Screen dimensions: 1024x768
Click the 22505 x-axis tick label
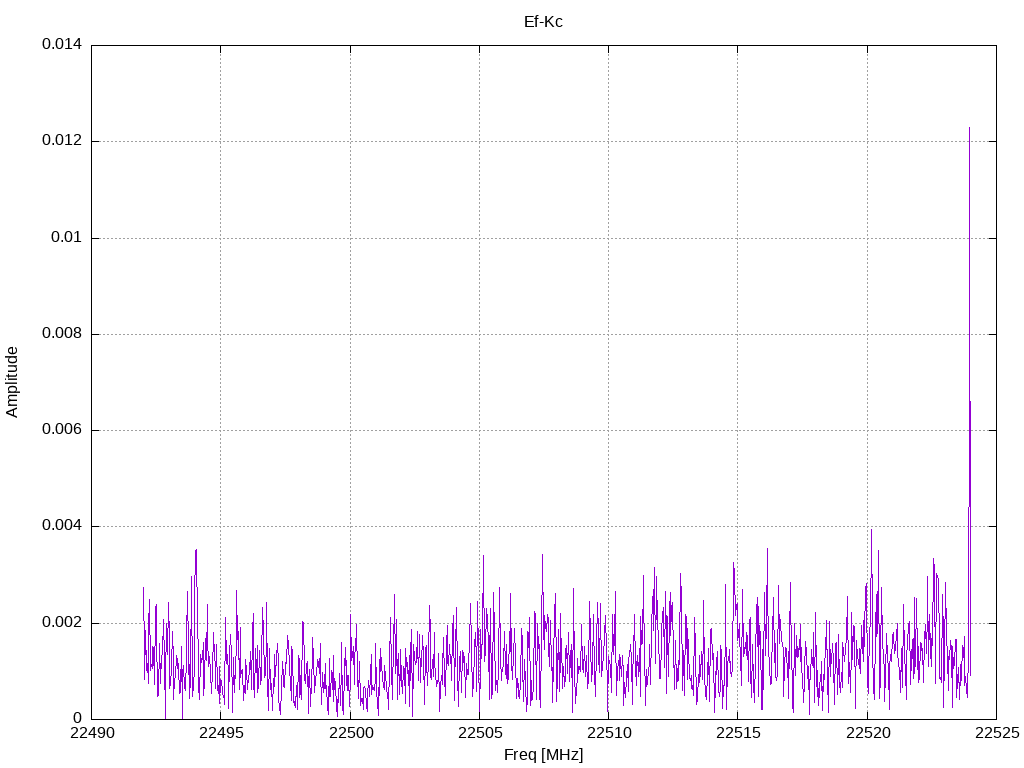click(480, 733)
